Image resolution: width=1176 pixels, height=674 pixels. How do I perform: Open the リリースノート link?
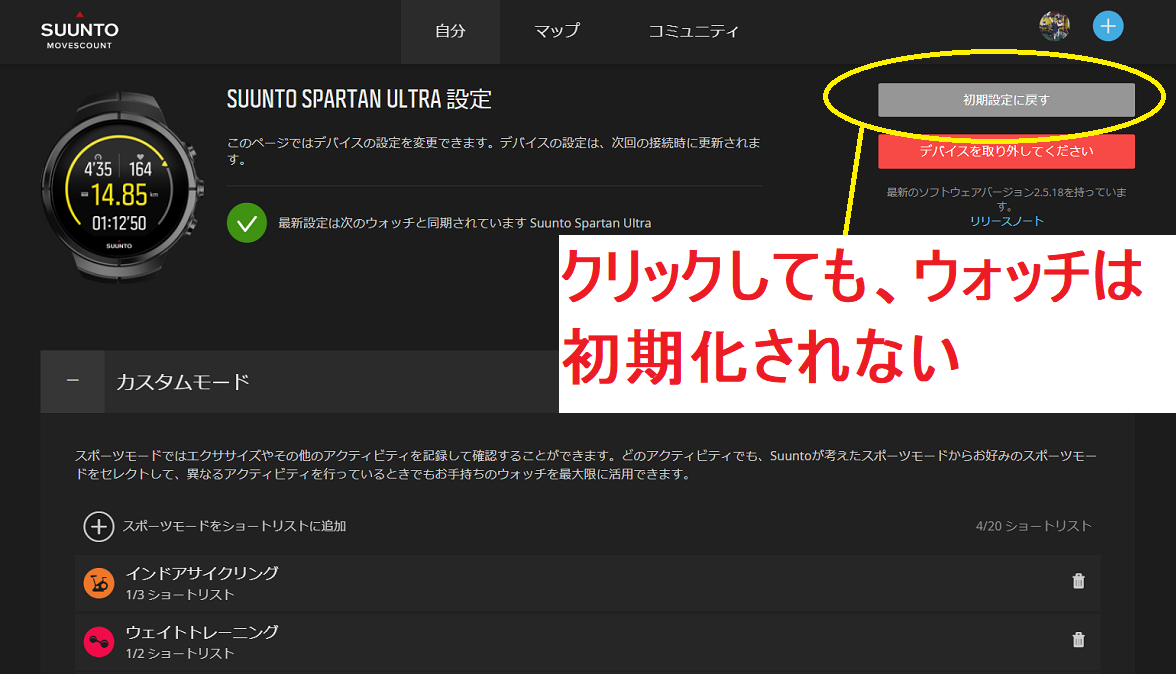(x=1006, y=221)
